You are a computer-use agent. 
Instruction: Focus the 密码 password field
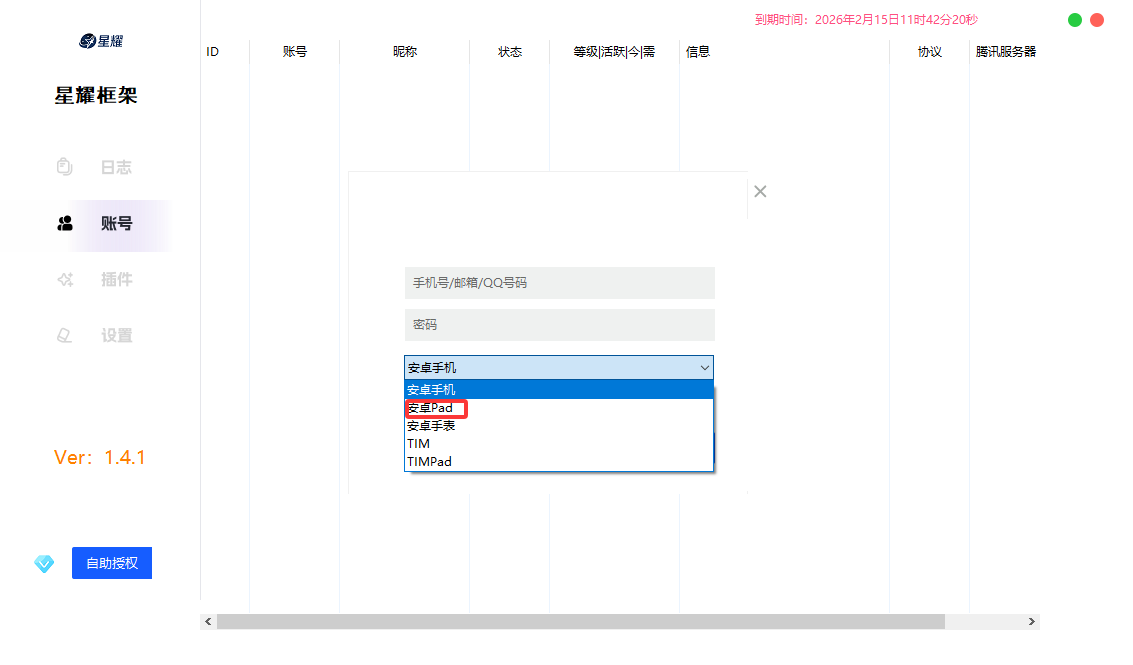click(559, 325)
